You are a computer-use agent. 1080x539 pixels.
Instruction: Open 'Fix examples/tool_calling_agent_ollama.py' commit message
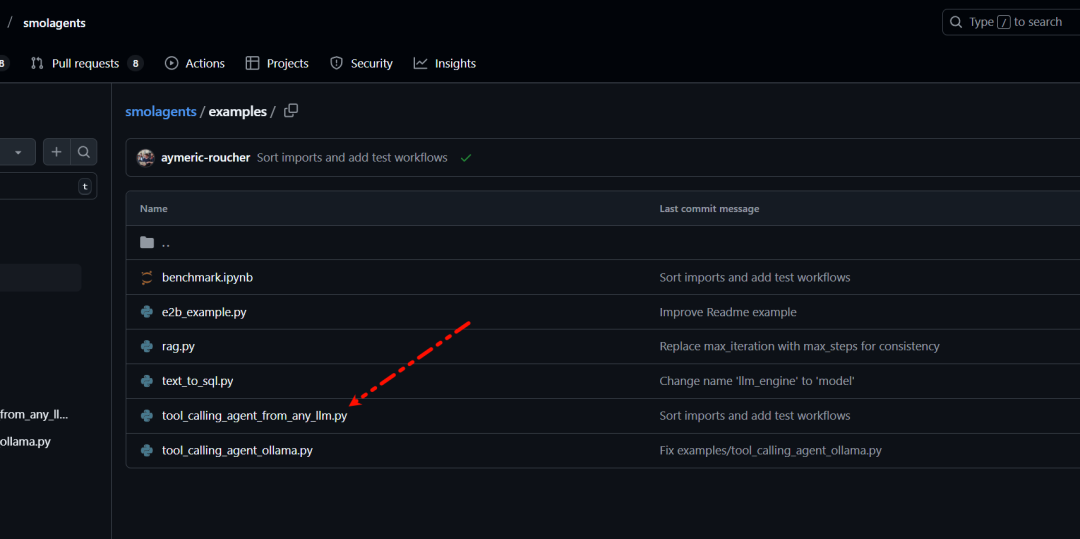771,451
